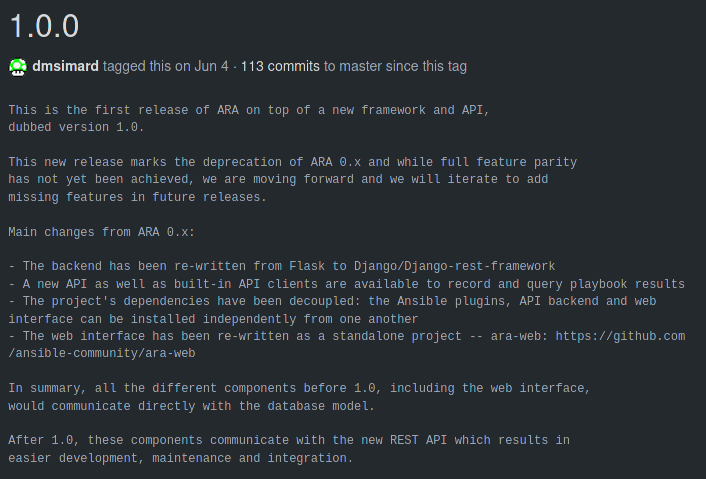The image size is (706, 479).
Task: Click the 'missing features in future releases' line
Action: 137,197
